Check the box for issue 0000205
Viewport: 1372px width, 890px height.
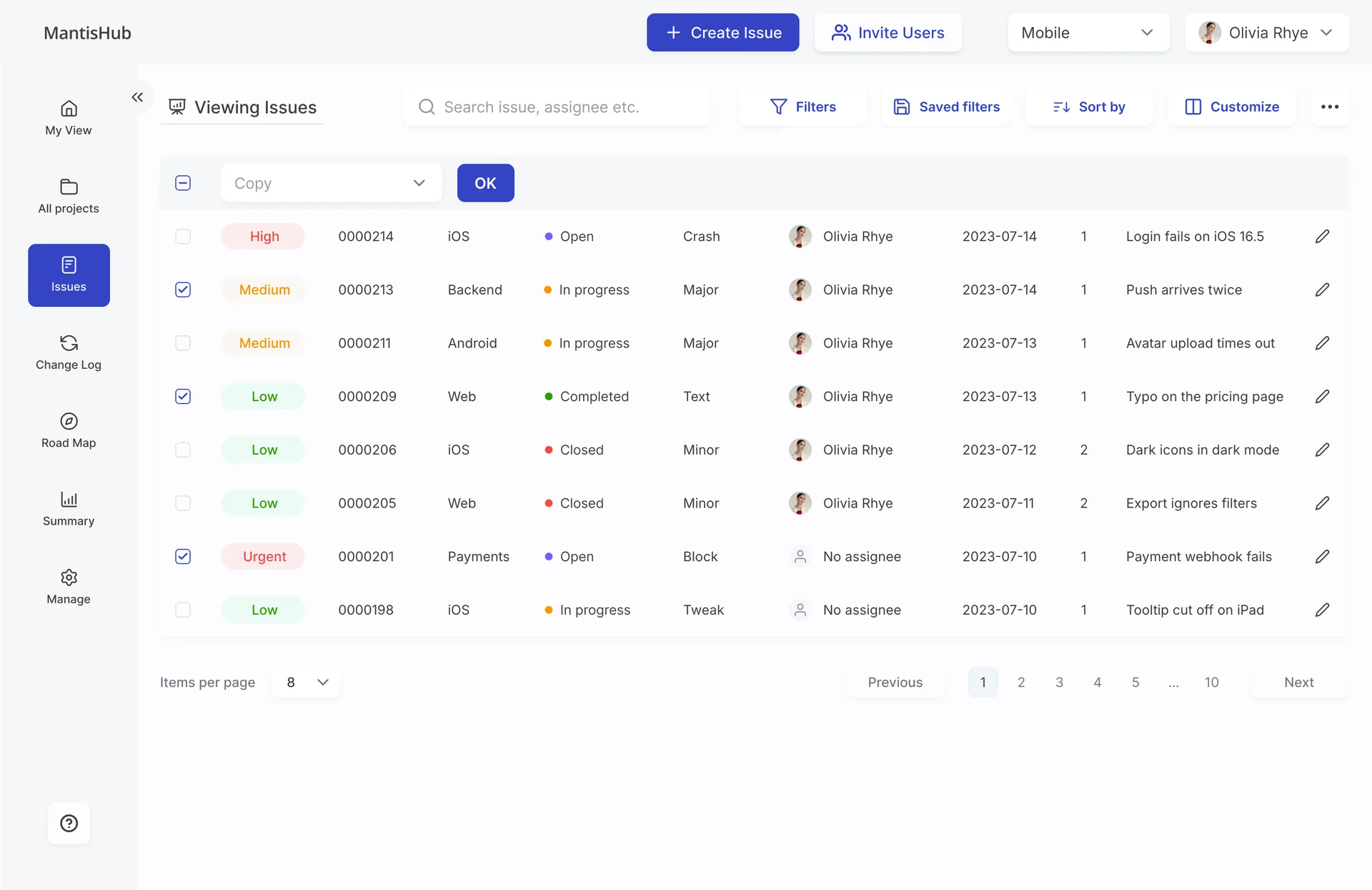tap(183, 503)
